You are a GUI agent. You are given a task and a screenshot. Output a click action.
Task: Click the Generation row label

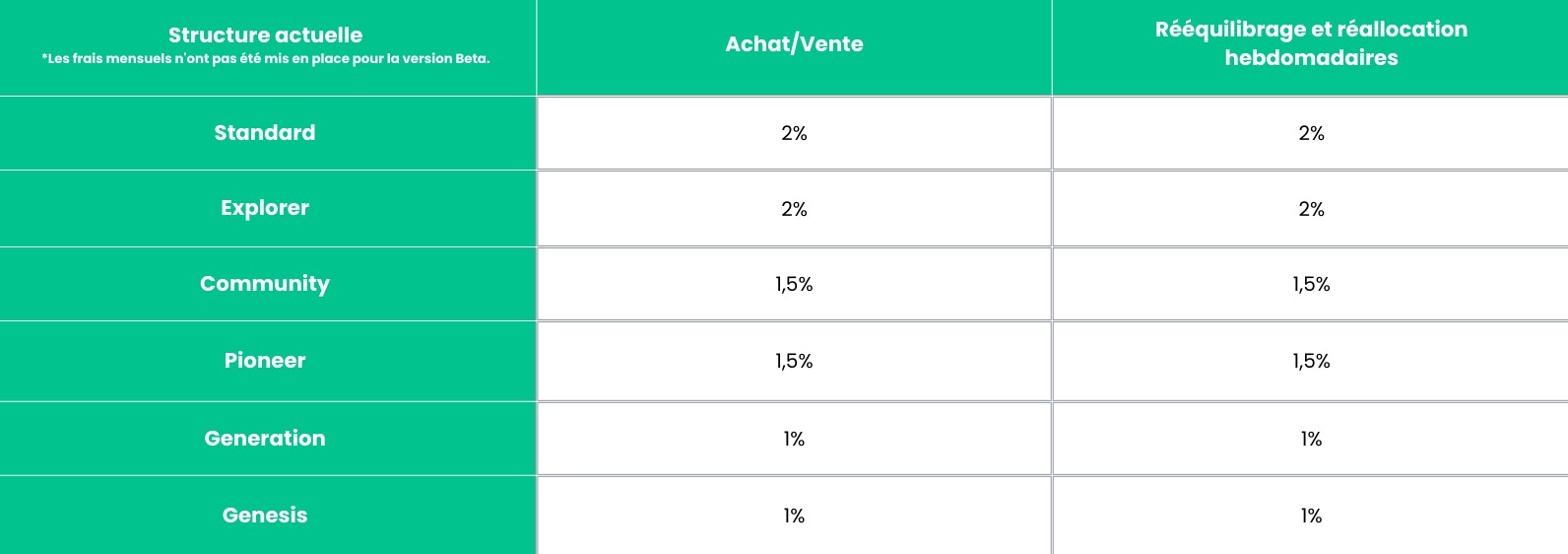tap(265, 439)
